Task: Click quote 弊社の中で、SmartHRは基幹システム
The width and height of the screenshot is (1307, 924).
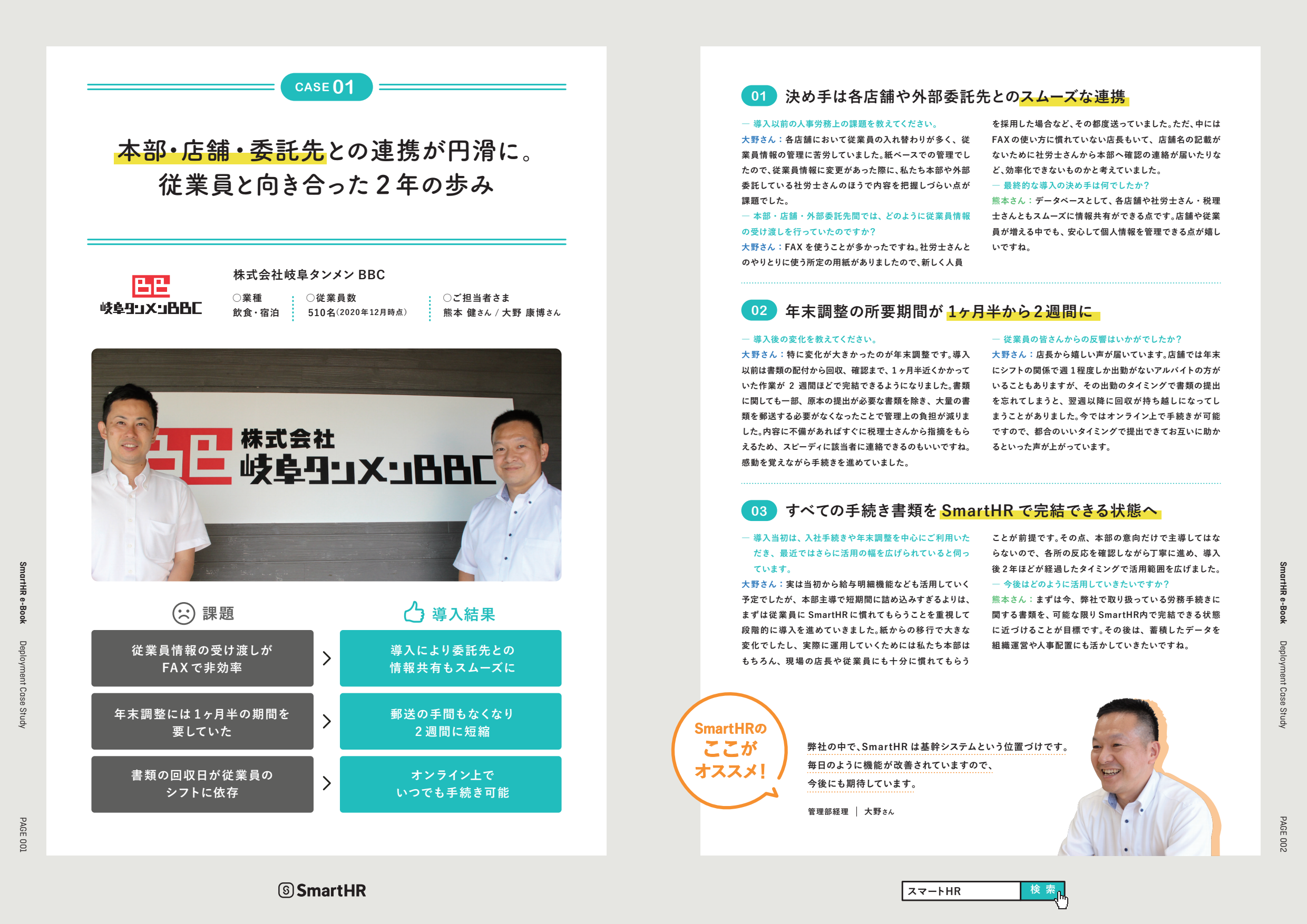Action: (x=938, y=746)
